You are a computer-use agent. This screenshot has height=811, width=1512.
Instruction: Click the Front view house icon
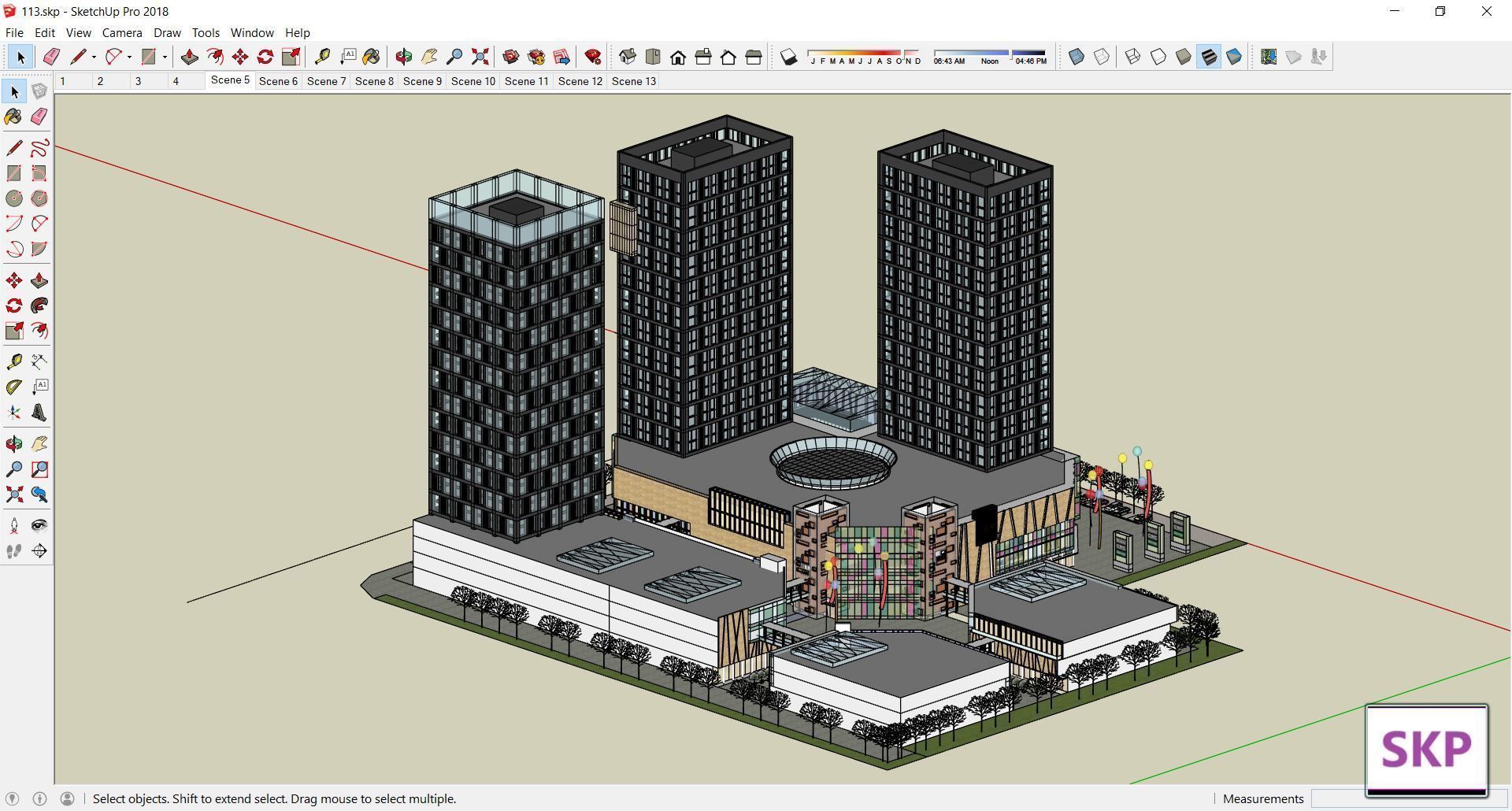click(x=678, y=57)
